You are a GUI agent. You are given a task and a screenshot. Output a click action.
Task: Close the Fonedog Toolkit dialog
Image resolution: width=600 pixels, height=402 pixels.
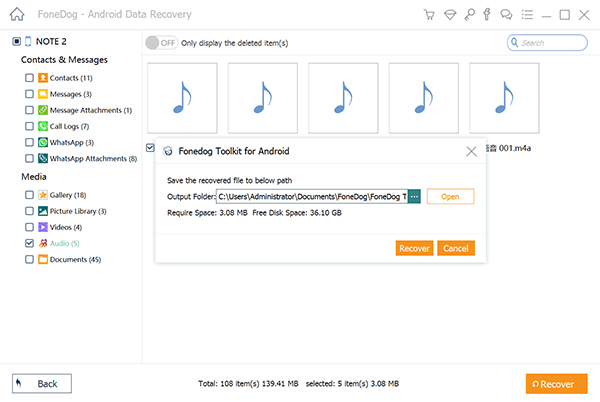pyautogui.click(x=471, y=151)
